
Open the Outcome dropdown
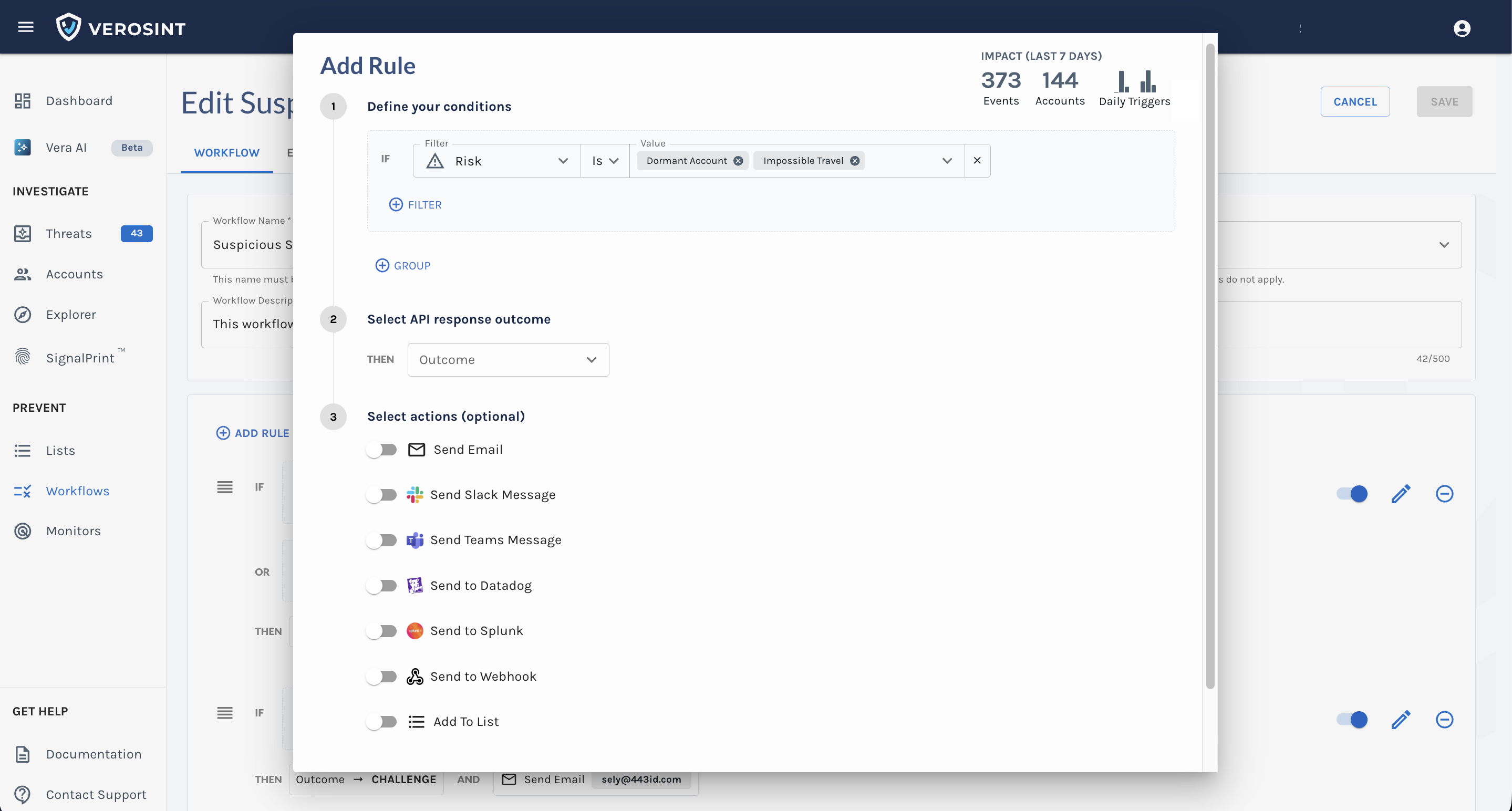click(508, 360)
